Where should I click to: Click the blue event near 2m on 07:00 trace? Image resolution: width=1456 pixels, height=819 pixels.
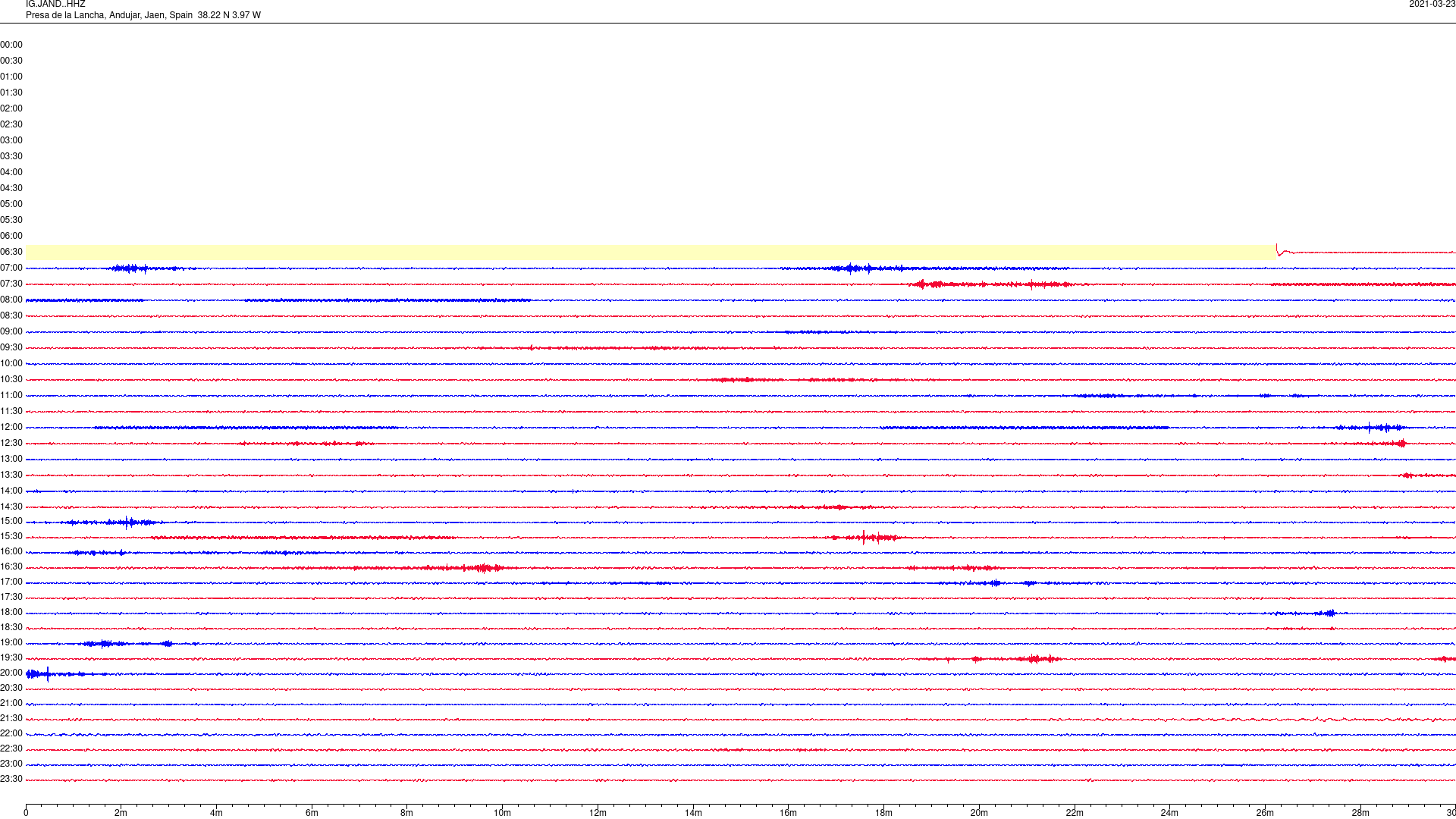point(130,268)
